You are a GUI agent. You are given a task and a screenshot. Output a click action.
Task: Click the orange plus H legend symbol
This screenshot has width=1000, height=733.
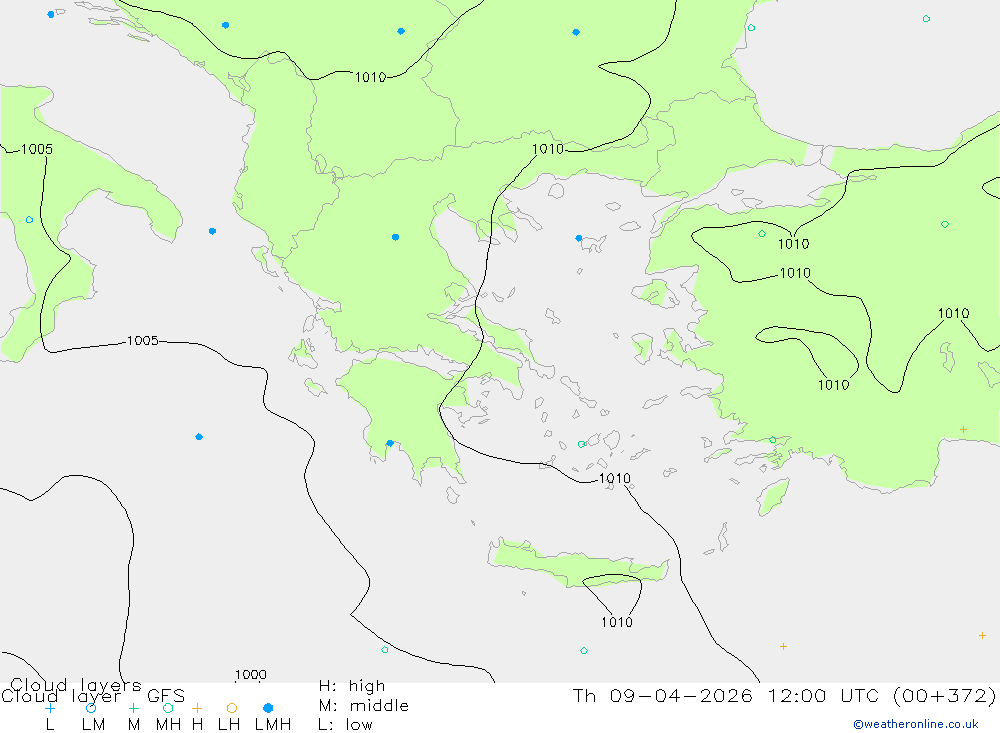click(x=197, y=708)
